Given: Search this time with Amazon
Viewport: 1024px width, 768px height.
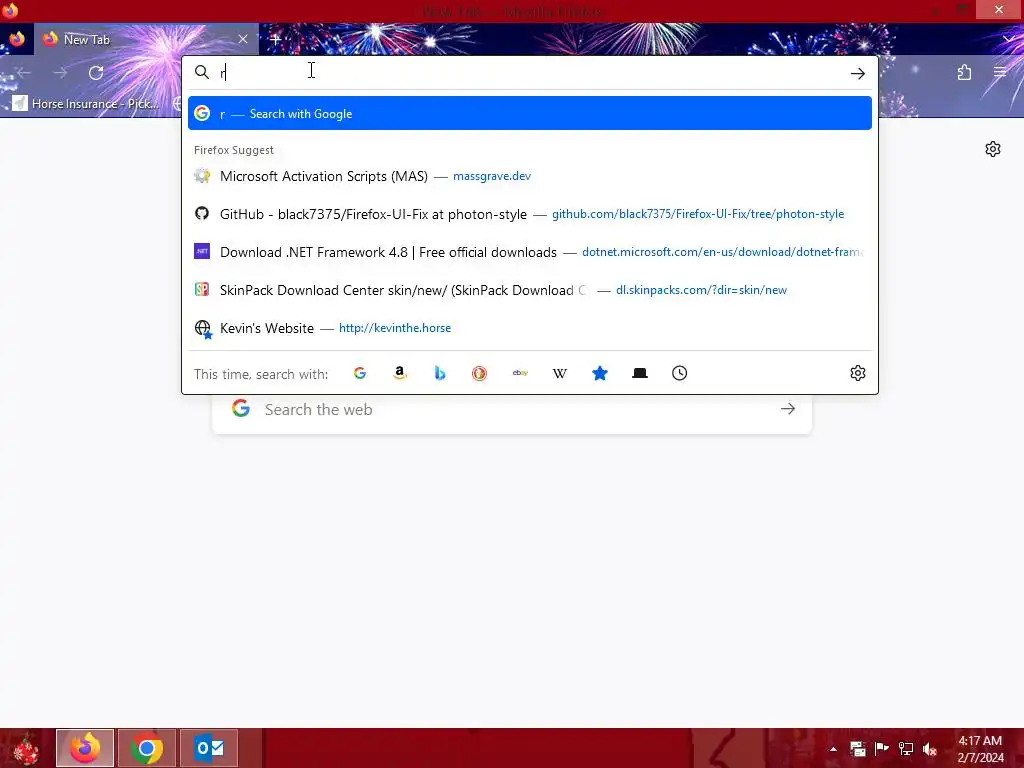Looking at the screenshot, I should tap(400, 373).
